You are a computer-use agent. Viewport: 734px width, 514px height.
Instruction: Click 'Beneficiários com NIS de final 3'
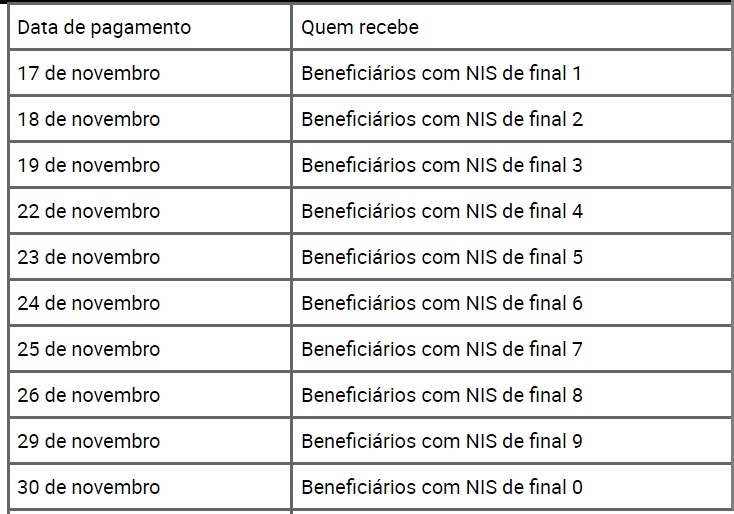pos(442,165)
